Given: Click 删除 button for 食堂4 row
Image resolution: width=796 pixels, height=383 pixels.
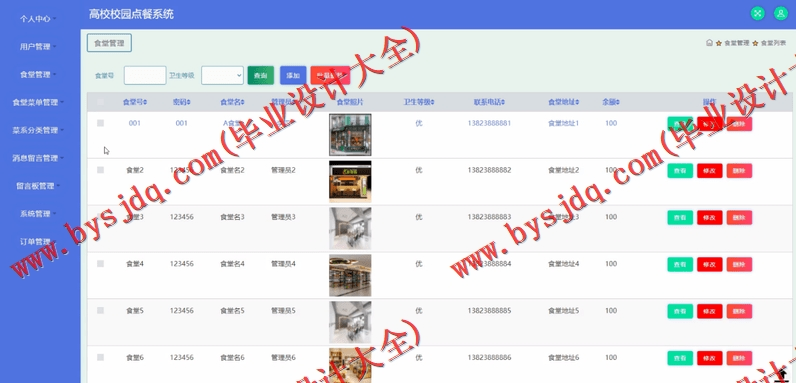Looking at the screenshot, I should (739, 264).
